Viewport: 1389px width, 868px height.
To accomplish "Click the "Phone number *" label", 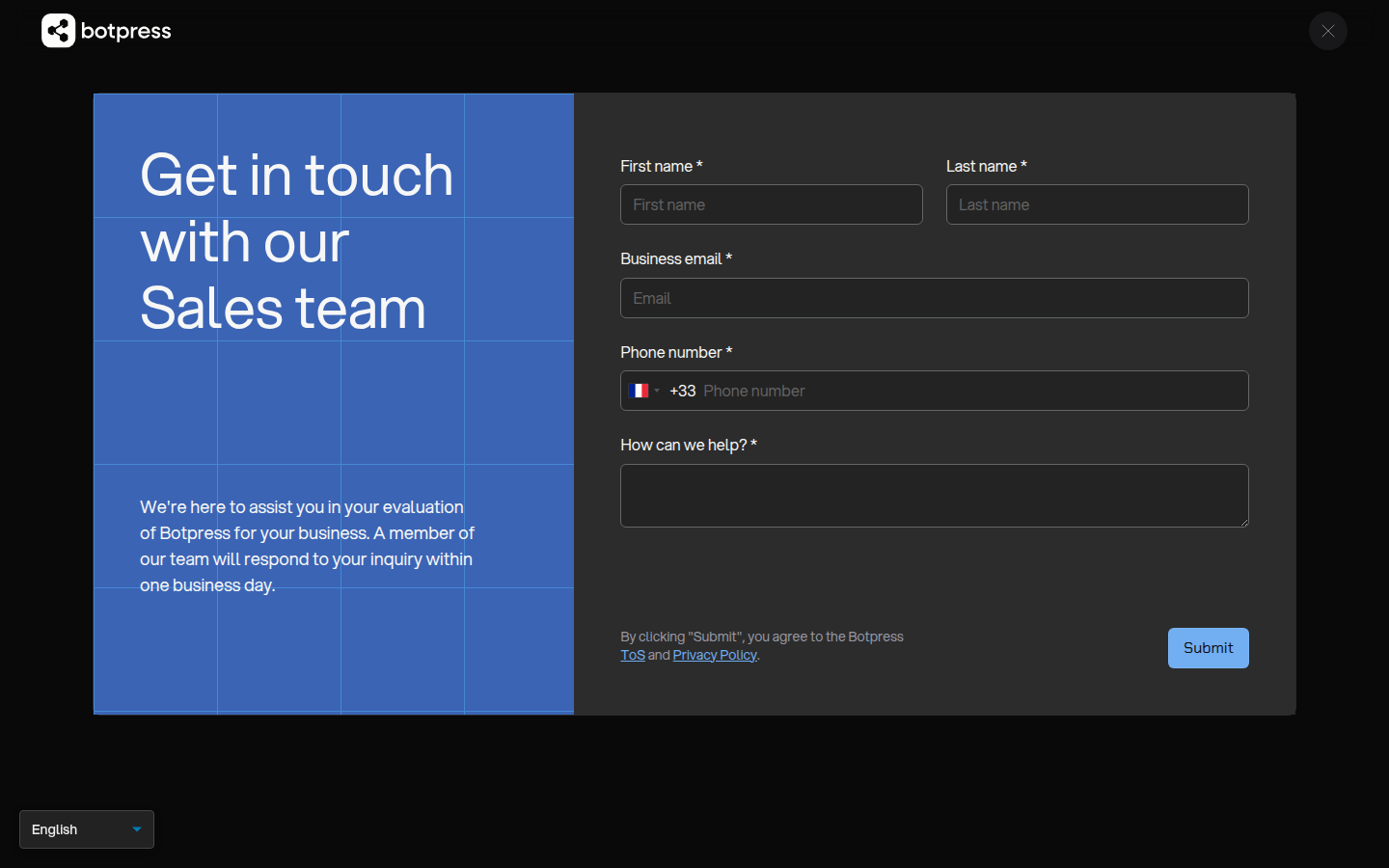I will pyautogui.click(x=675, y=352).
